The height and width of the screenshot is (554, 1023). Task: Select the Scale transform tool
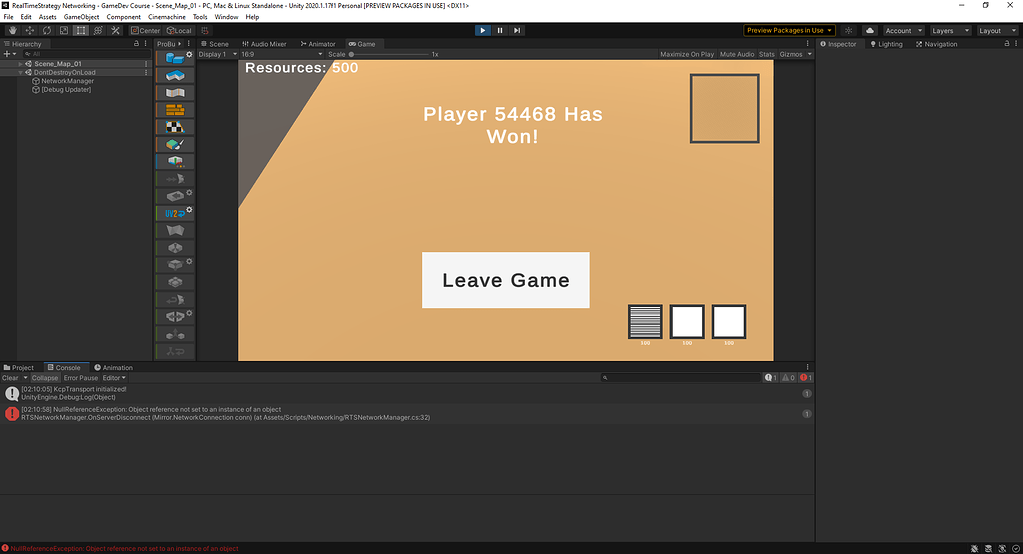[63, 31]
